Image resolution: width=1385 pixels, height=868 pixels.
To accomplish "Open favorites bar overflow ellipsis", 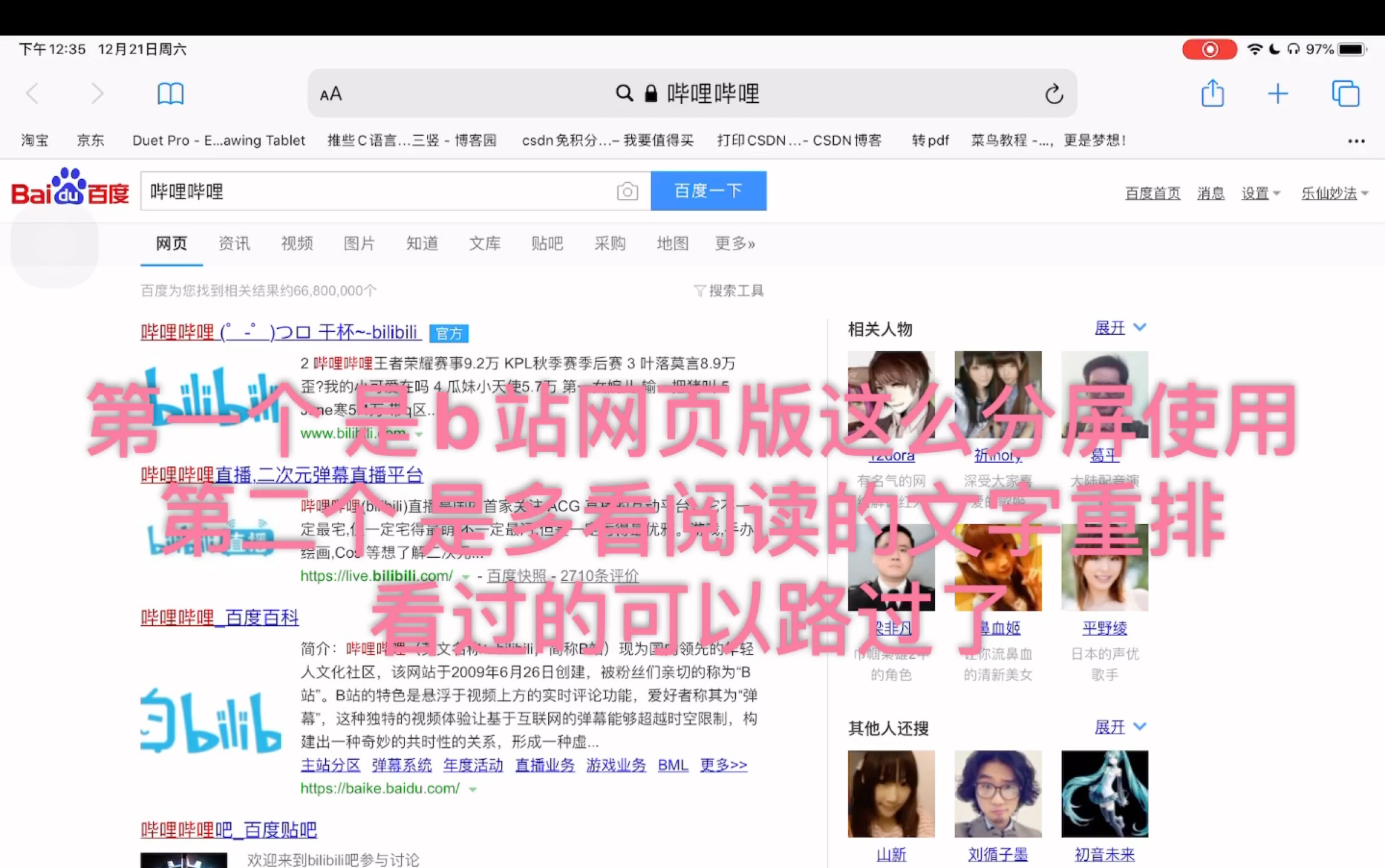I will pos(1356,141).
